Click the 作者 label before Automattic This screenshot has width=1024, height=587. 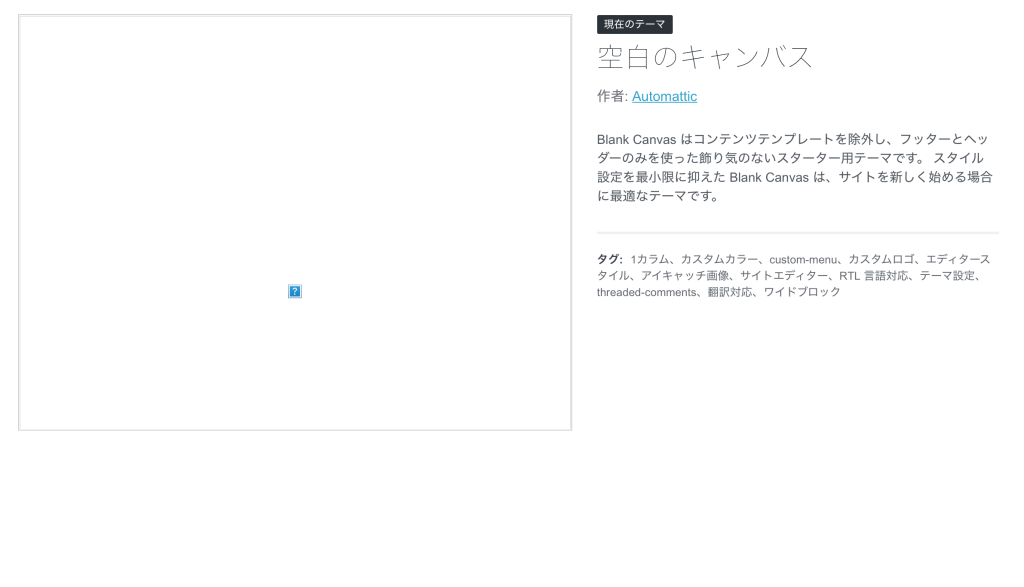click(x=611, y=96)
